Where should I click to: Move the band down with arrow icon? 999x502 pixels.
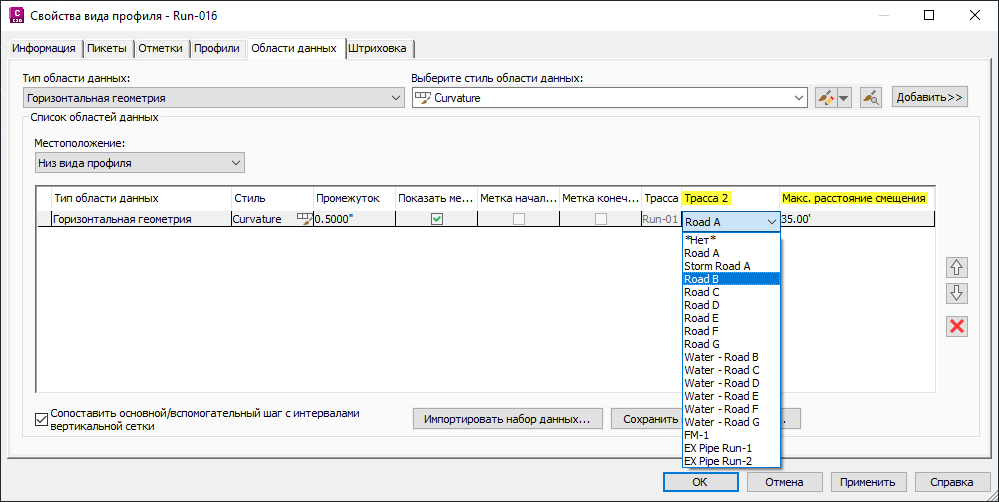956,294
